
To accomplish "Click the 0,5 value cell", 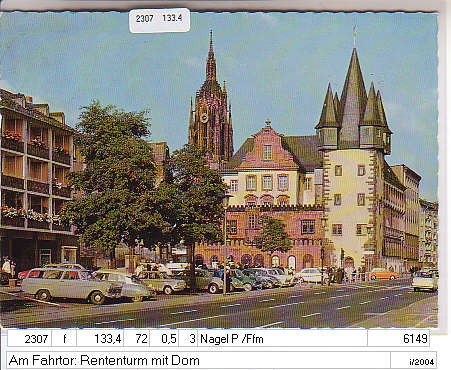I will [x=164, y=339].
